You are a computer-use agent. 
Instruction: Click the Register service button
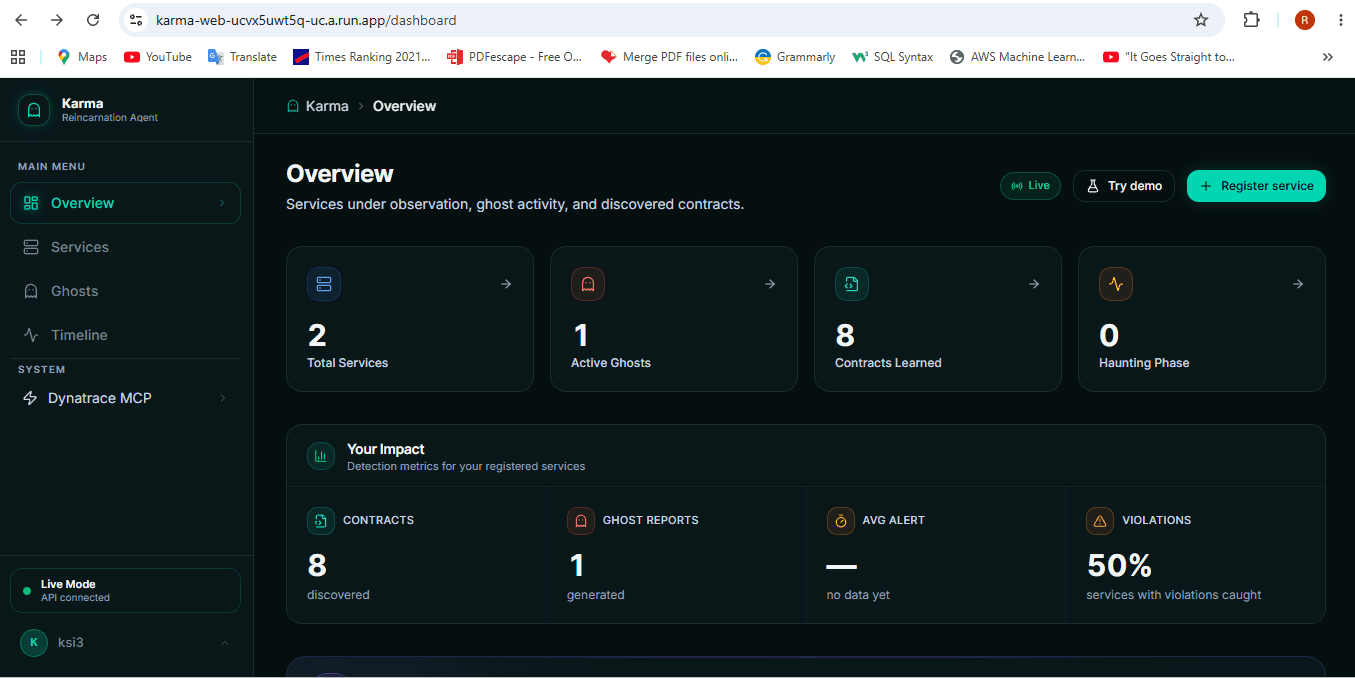1256,186
